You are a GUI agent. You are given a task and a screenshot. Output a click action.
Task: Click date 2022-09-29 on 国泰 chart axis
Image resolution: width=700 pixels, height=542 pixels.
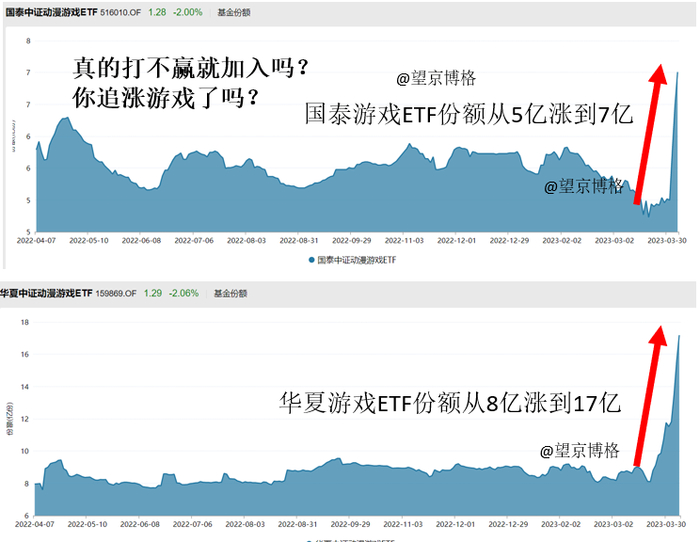pyautogui.click(x=351, y=241)
